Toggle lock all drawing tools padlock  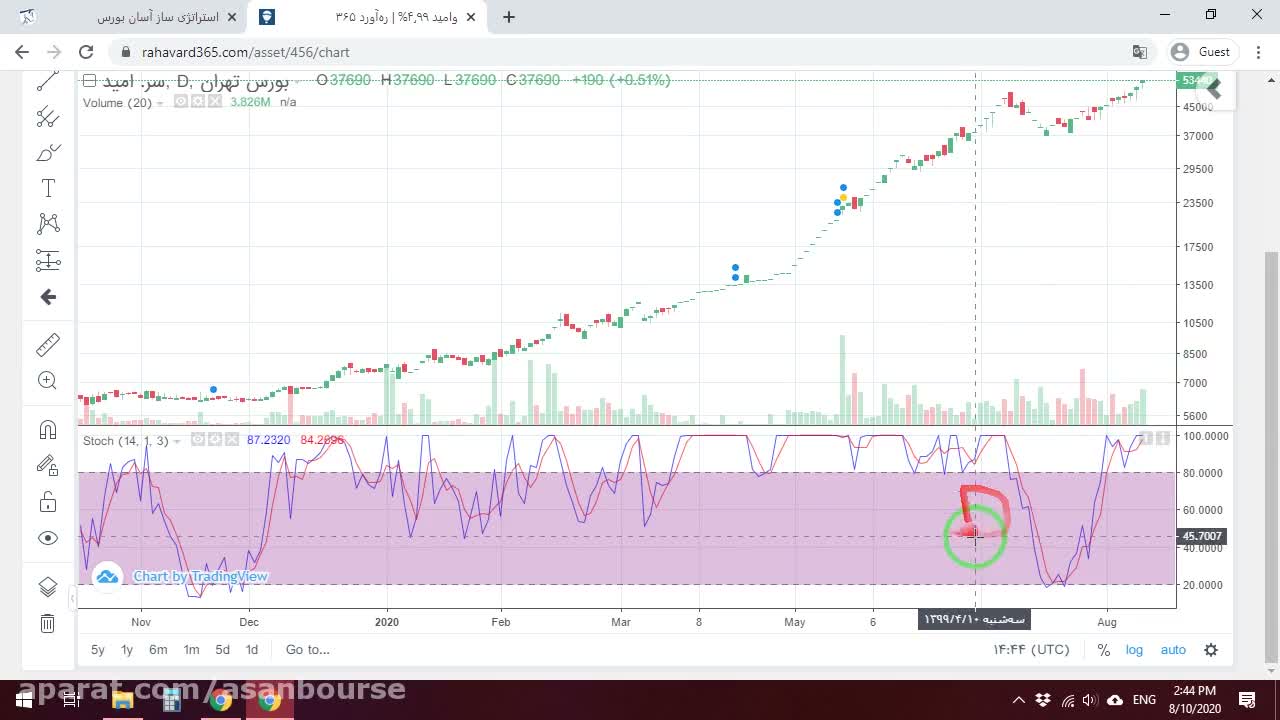(x=47, y=501)
